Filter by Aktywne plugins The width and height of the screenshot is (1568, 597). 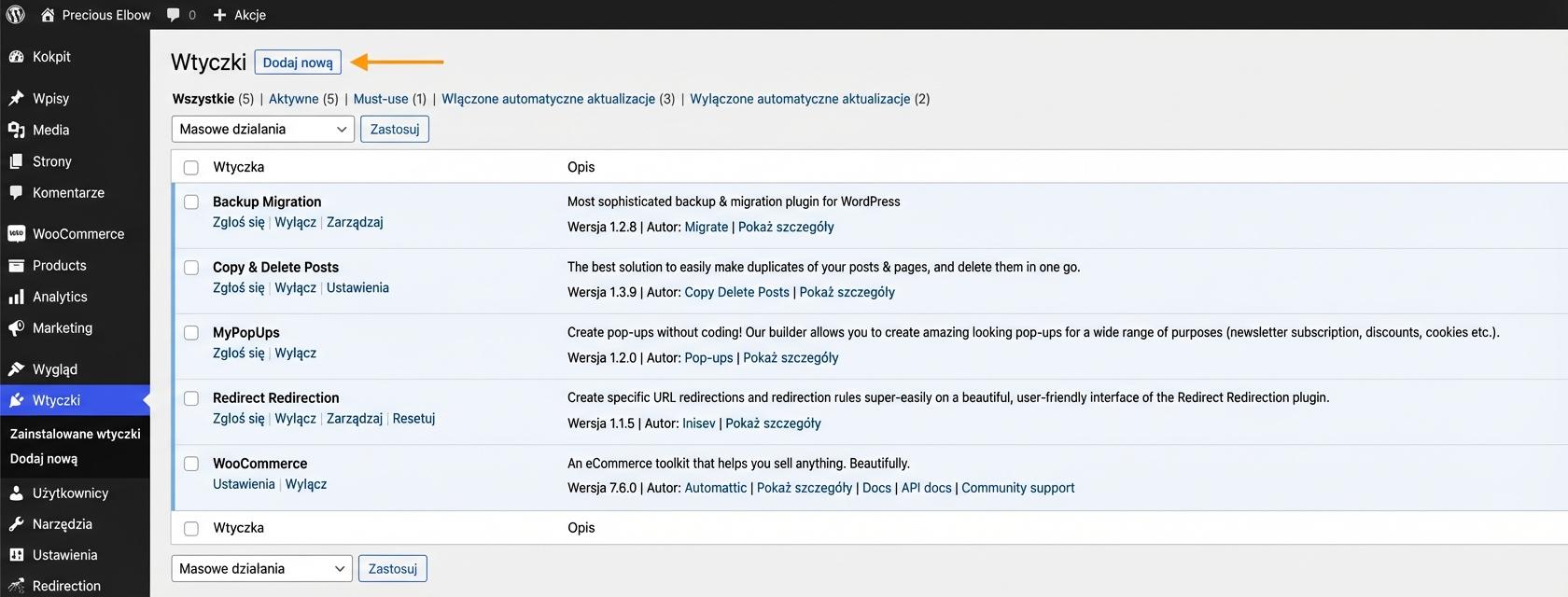click(x=293, y=99)
